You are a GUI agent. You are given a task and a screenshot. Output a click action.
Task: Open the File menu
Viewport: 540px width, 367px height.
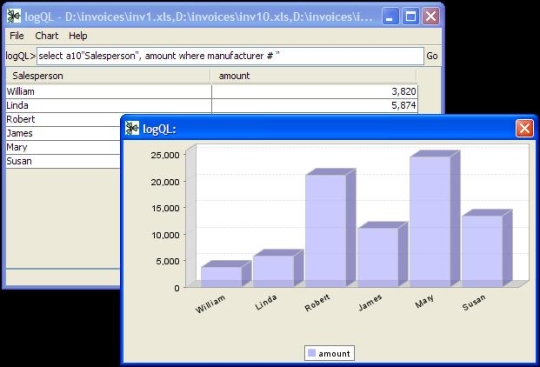(x=17, y=36)
